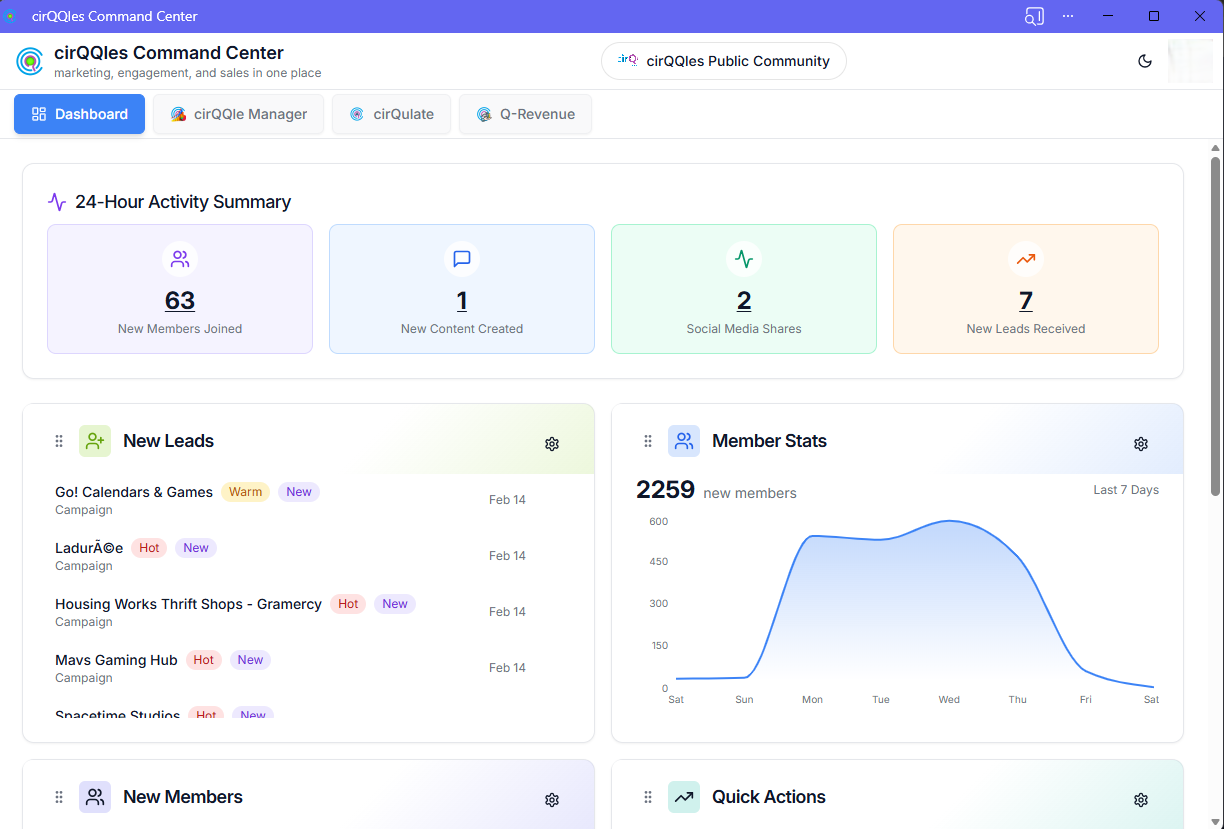The width and height of the screenshot is (1224, 829).
Task: Click the Member Stats people icon
Action: (684, 440)
